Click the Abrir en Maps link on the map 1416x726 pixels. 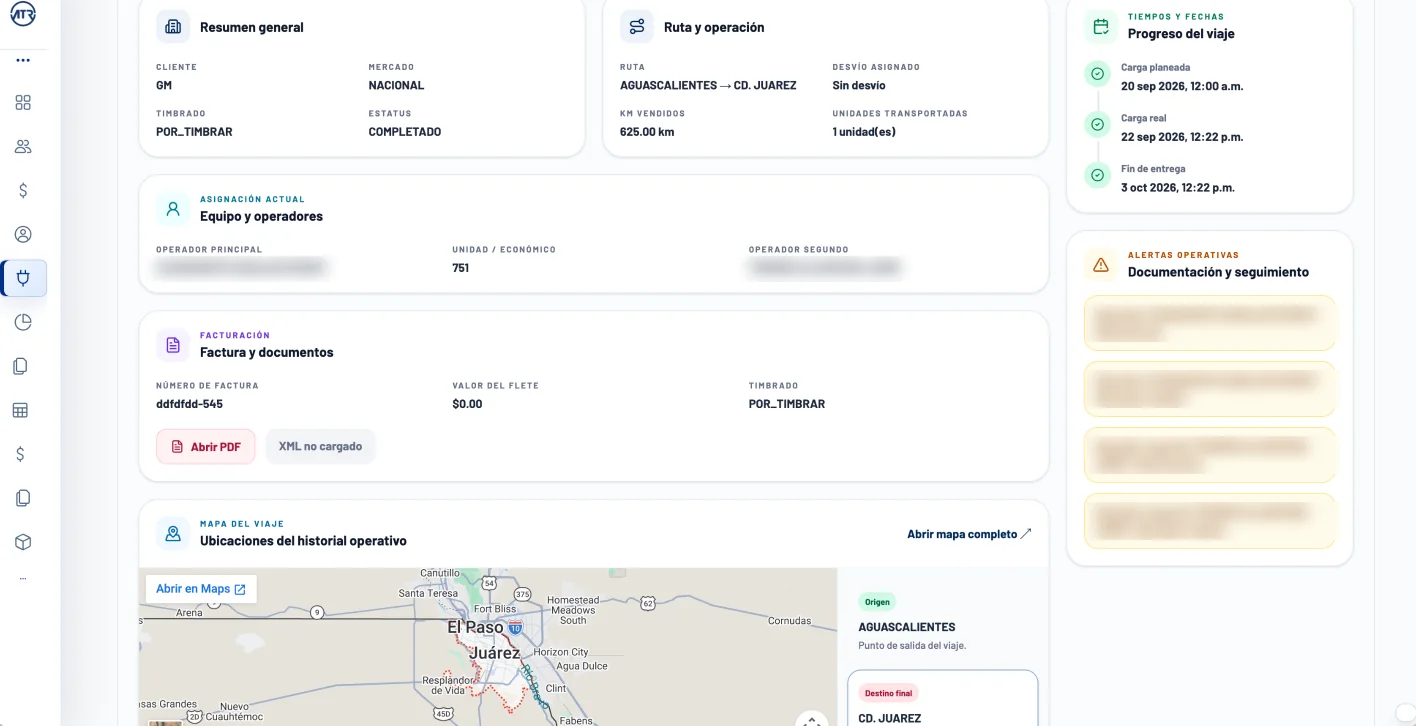(201, 589)
